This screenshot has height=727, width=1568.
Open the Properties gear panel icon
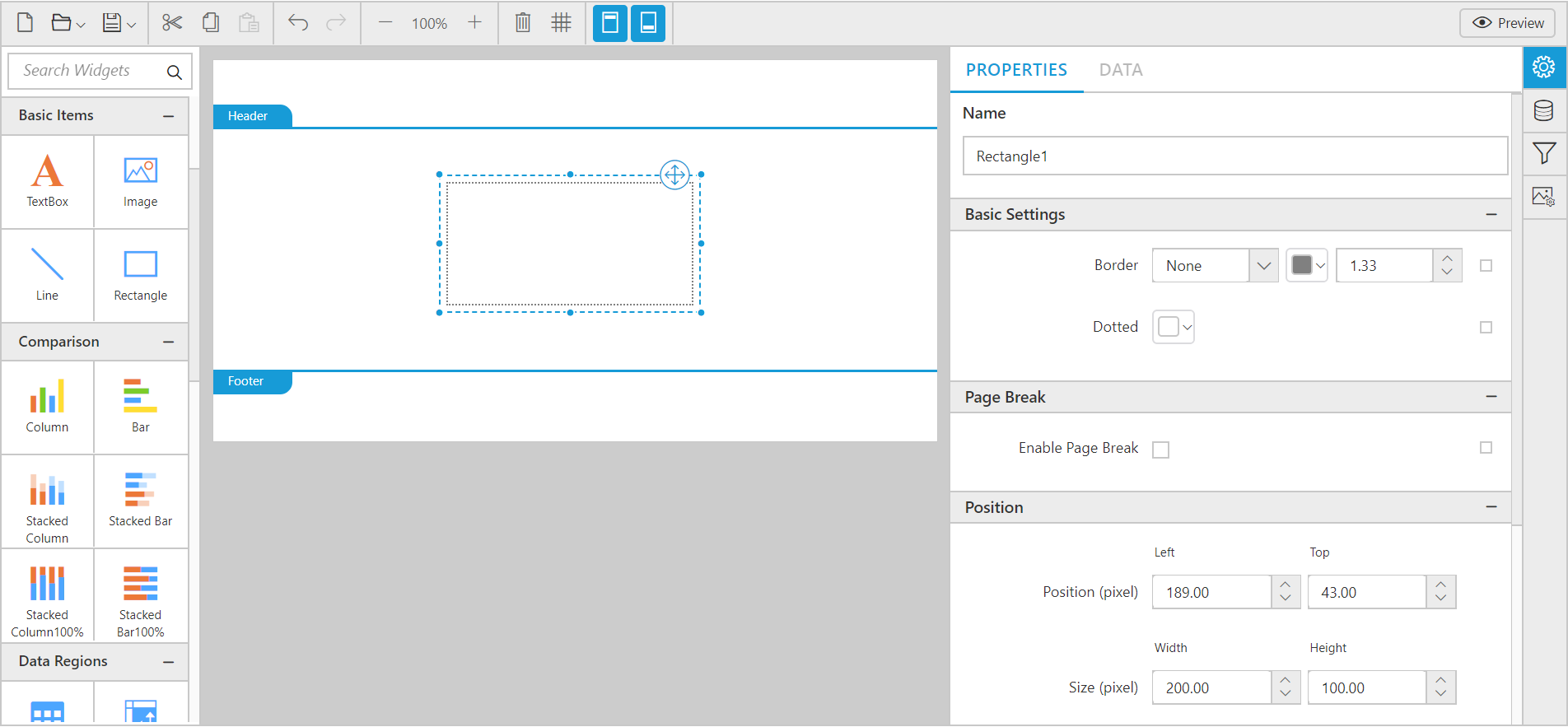point(1544,67)
